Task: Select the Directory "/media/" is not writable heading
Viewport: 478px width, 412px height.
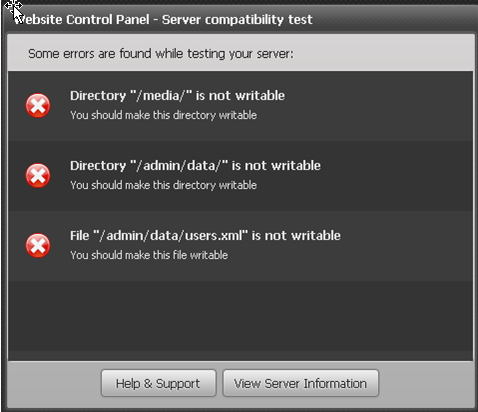Action: click(x=177, y=96)
